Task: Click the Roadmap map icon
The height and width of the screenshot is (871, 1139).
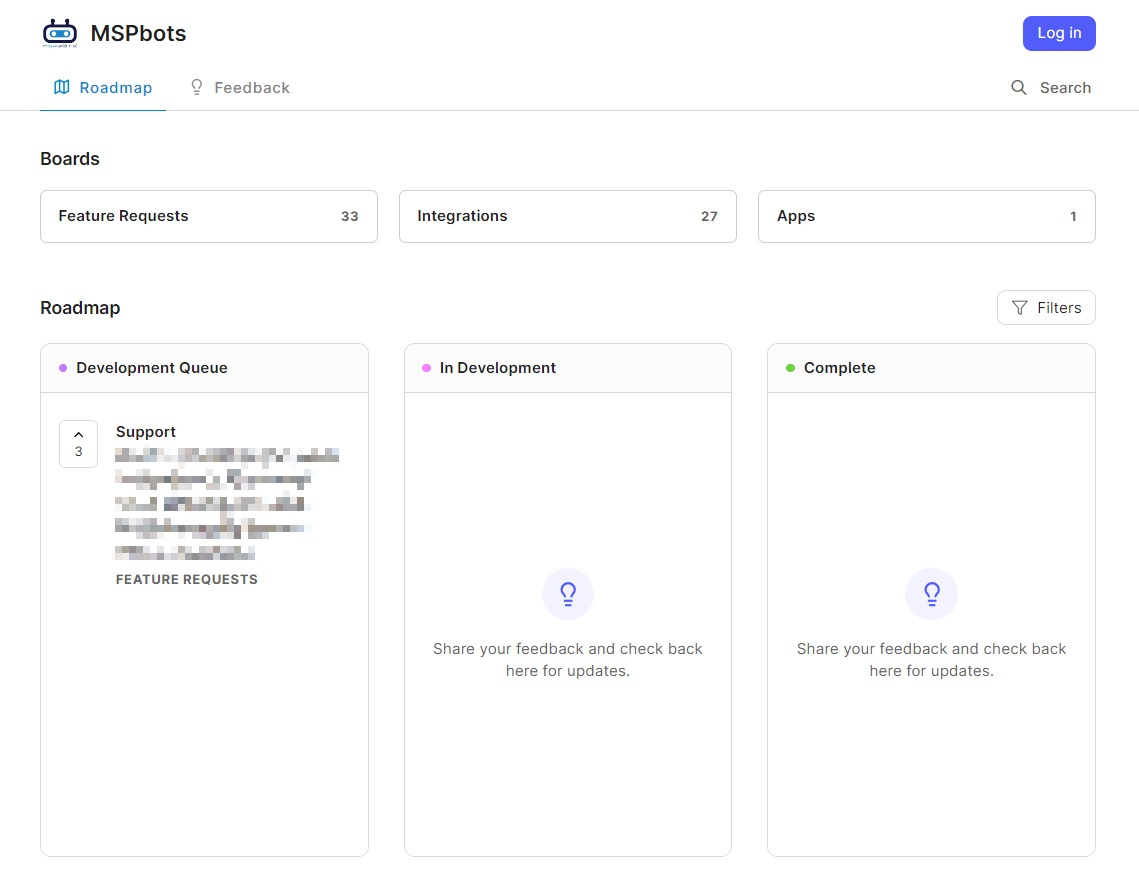Action: (62, 87)
